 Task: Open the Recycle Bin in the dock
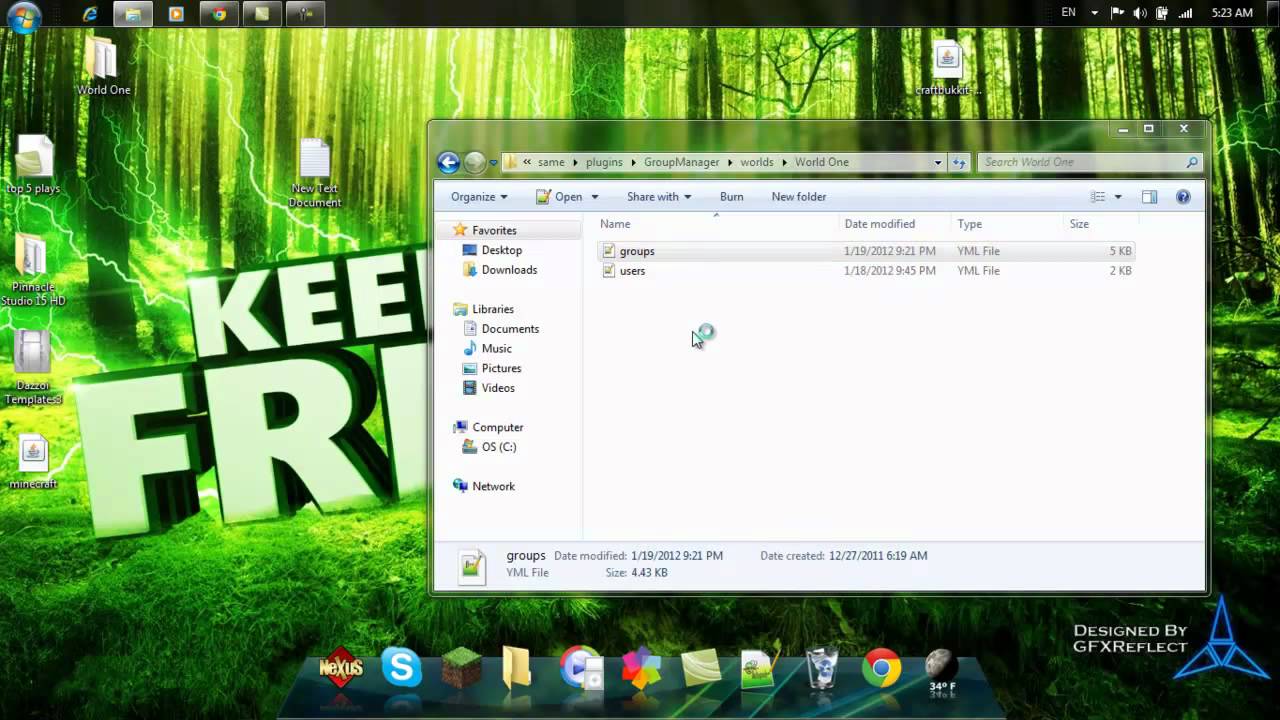[822, 668]
